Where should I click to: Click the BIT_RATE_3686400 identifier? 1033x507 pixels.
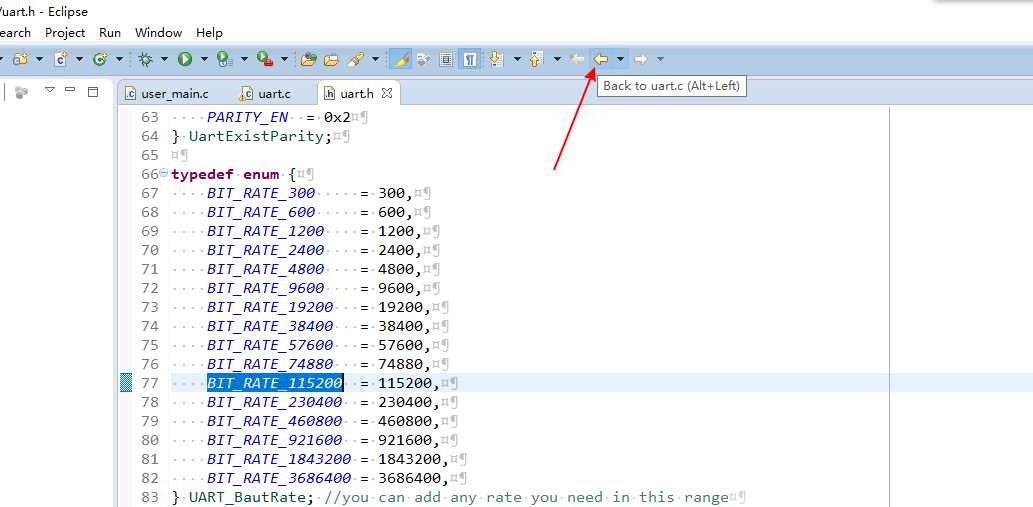coord(279,478)
